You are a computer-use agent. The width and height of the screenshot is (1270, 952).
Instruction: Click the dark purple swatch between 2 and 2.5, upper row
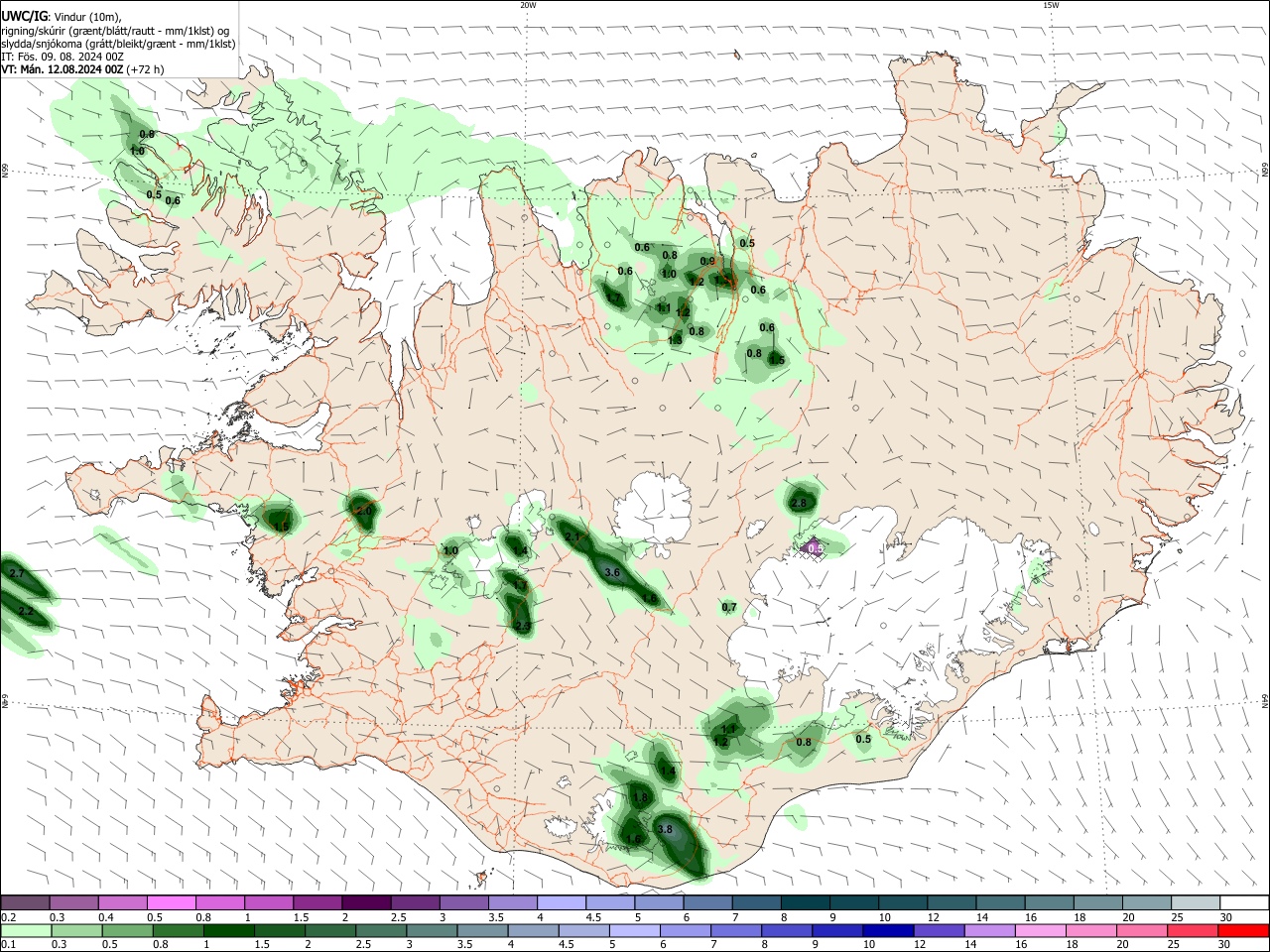click(x=365, y=903)
